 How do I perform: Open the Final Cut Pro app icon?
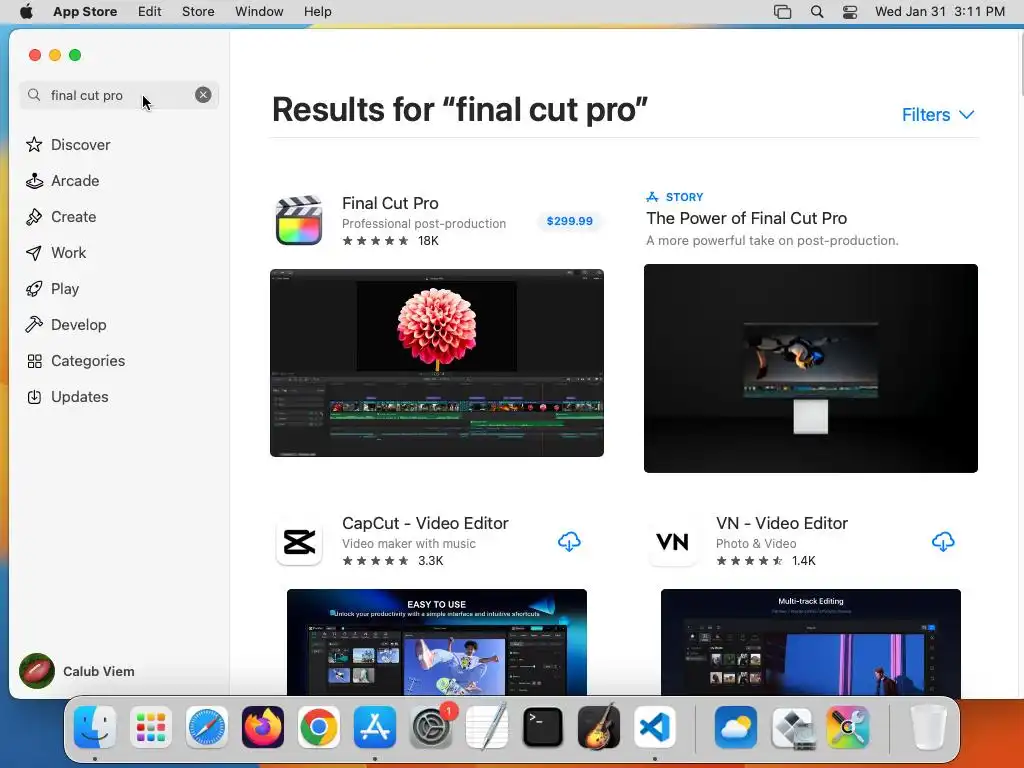tap(299, 221)
